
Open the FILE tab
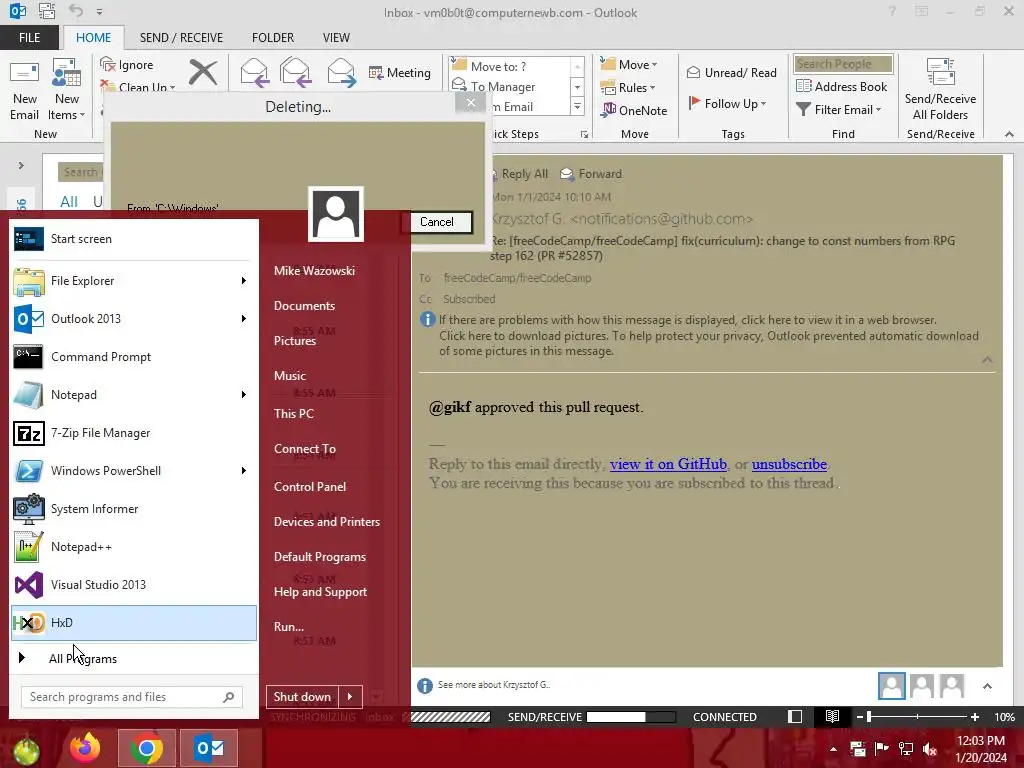click(29, 37)
